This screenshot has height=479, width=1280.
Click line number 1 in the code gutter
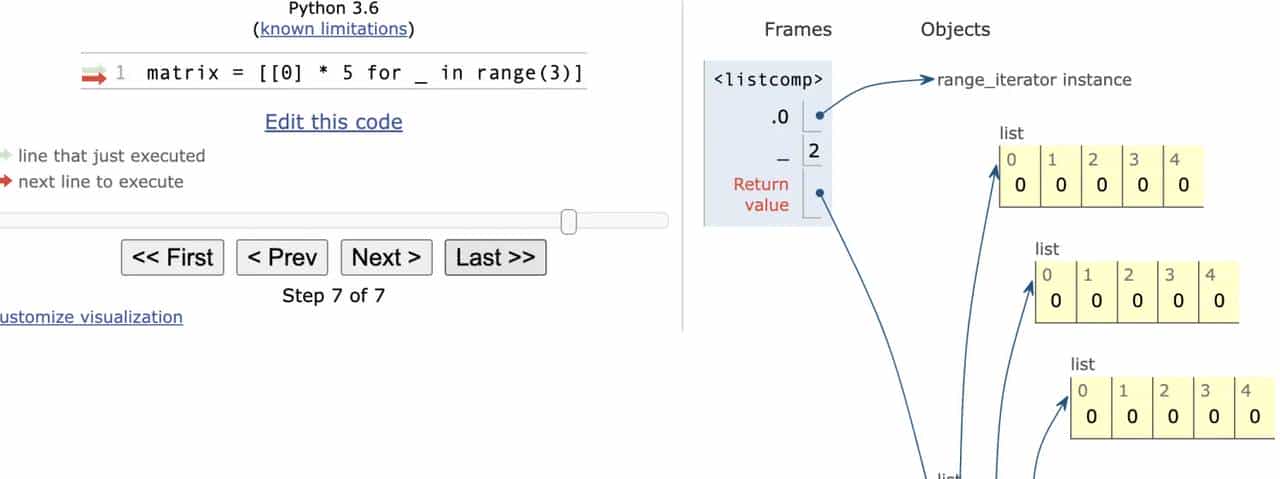pos(120,73)
